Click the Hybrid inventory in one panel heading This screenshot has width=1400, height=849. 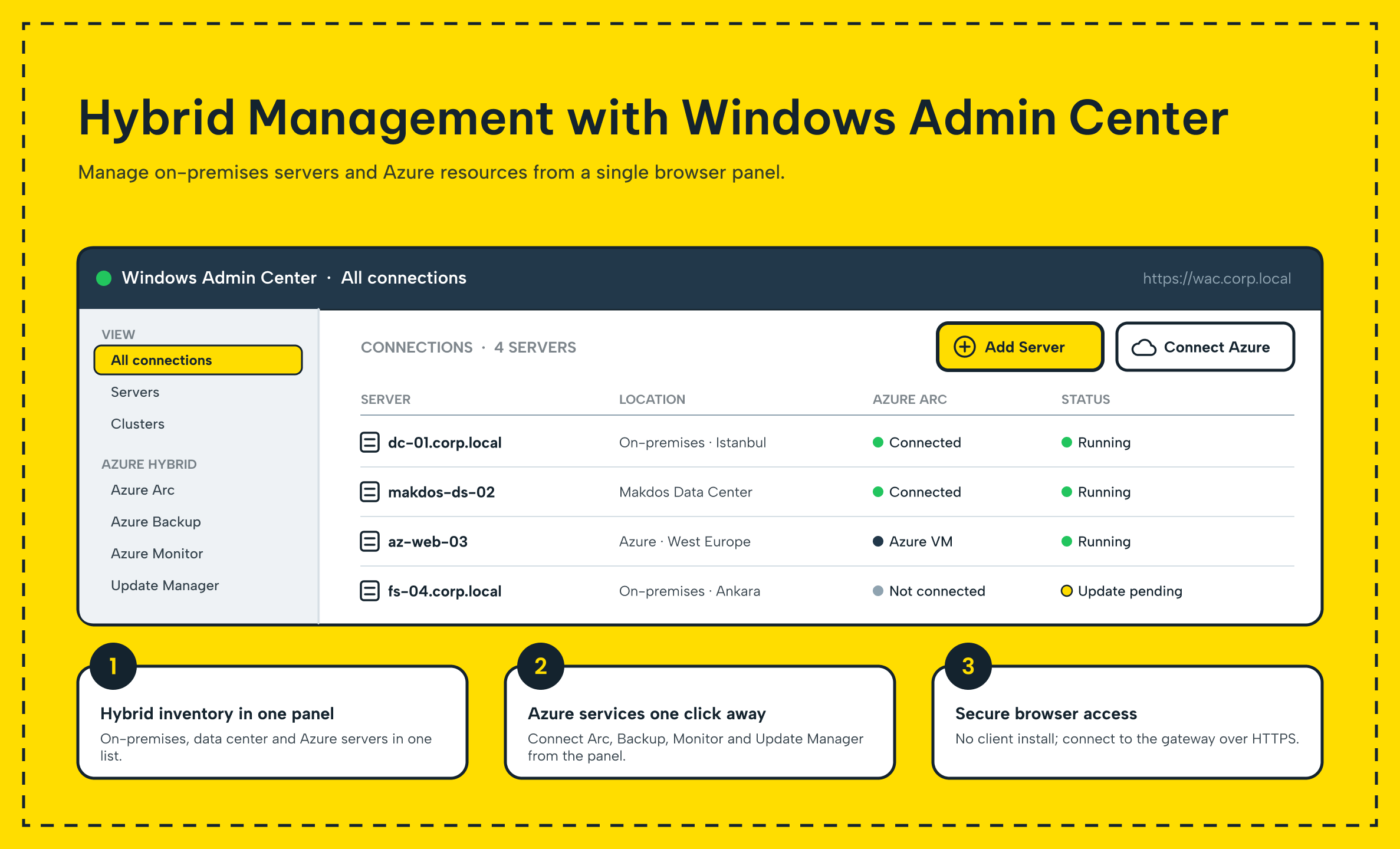tap(217, 713)
